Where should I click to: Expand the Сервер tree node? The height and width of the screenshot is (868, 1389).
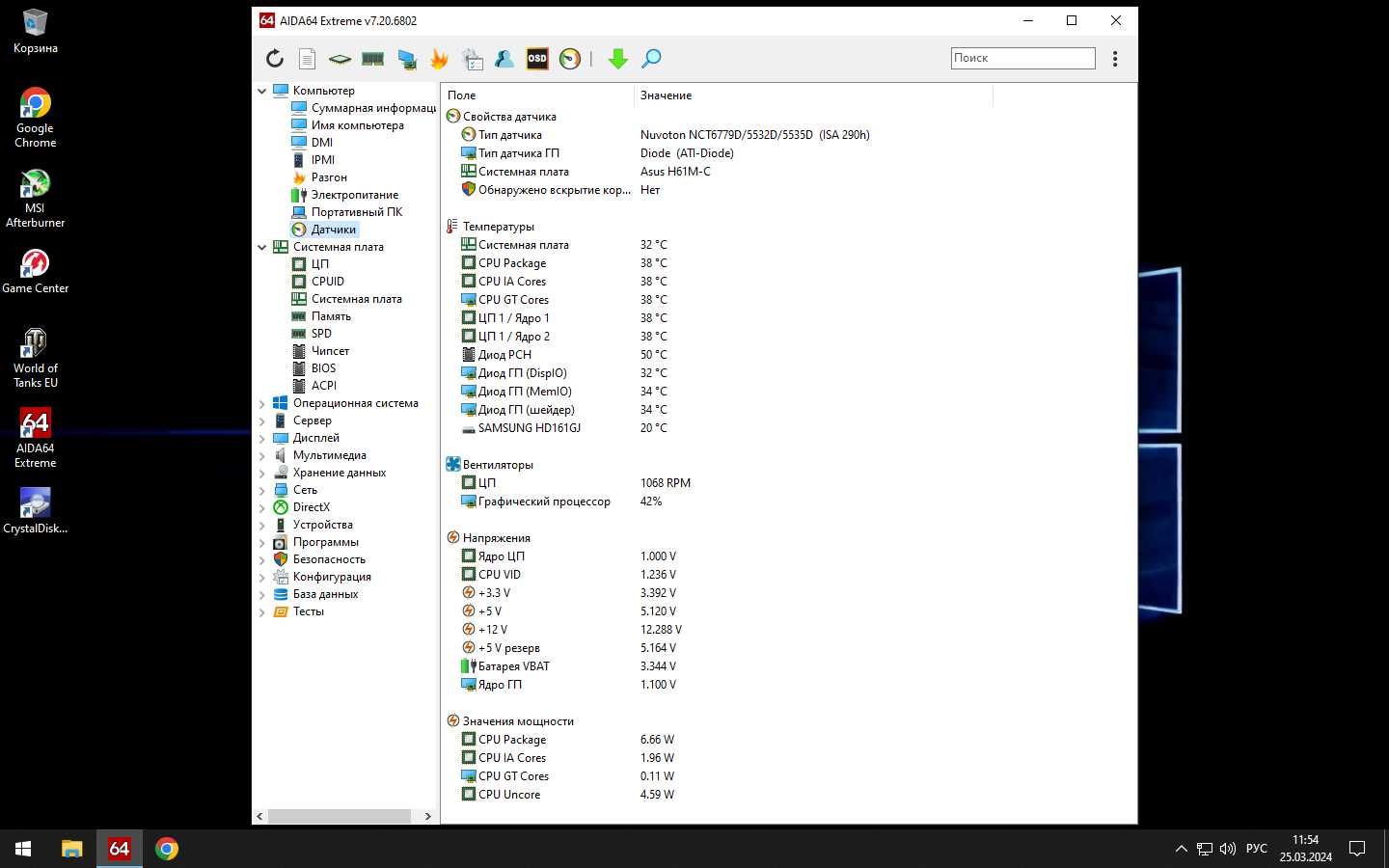[x=261, y=420]
